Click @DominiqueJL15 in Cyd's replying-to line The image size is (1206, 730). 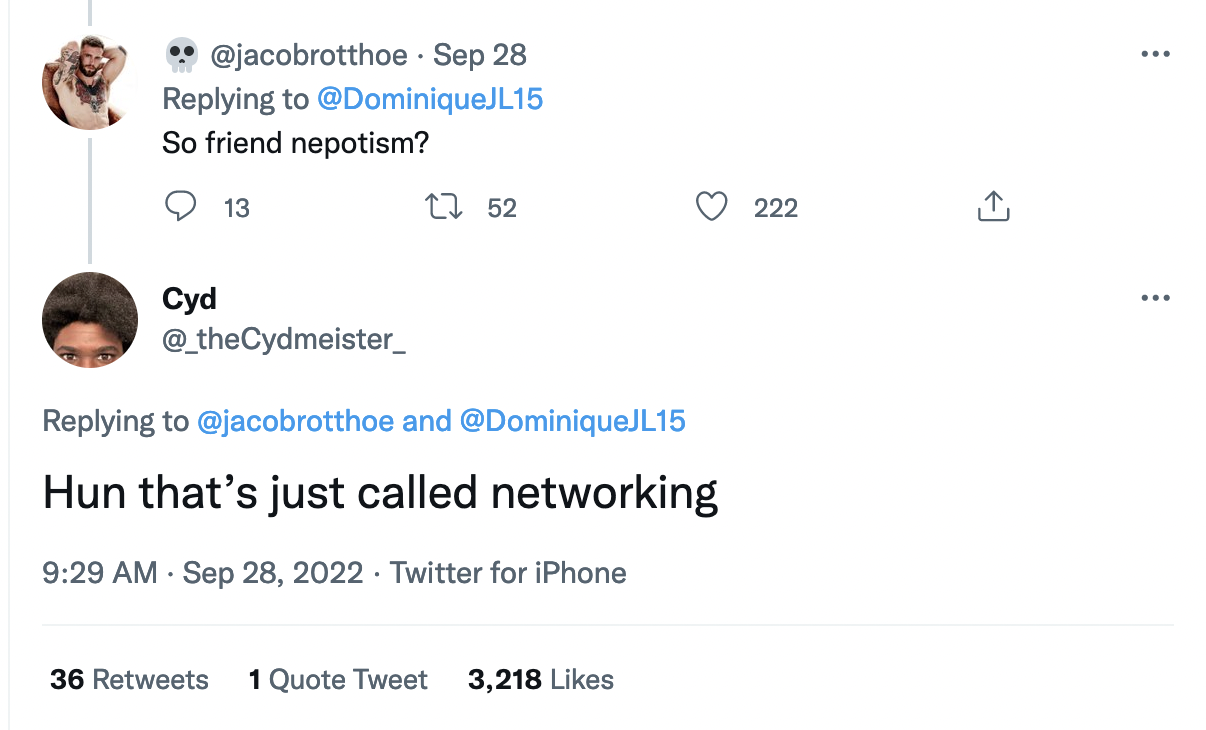click(x=573, y=421)
